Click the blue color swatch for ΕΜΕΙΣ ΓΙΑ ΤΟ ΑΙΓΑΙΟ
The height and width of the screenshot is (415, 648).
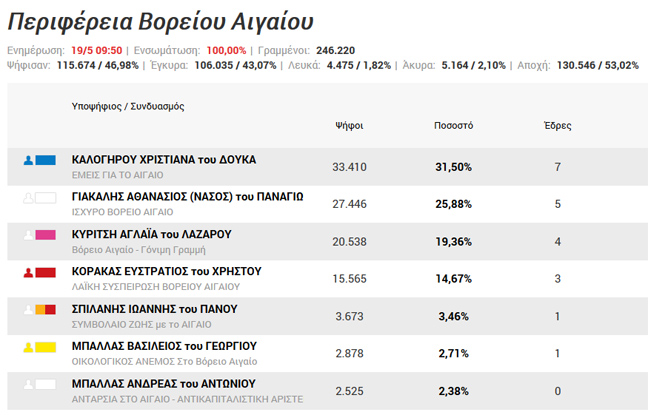pos(46,160)
